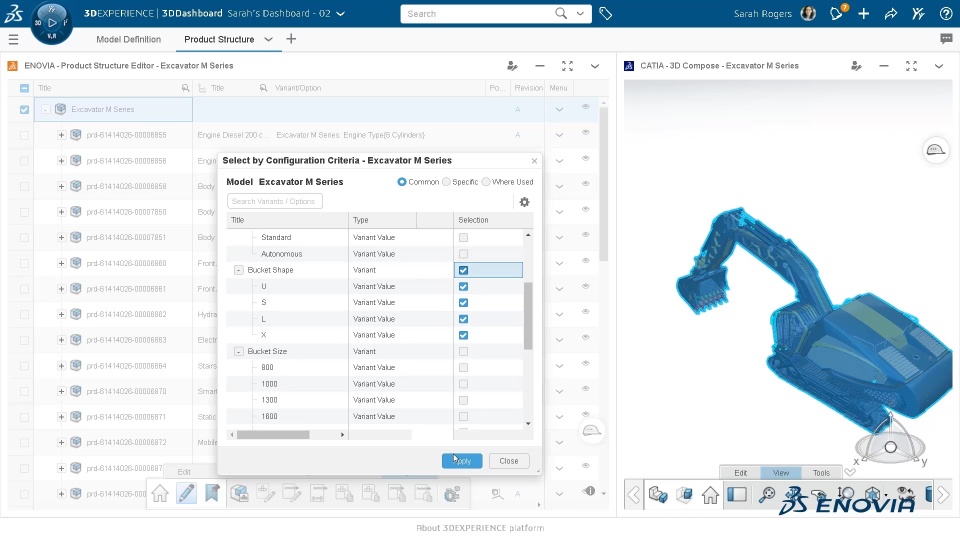Uncheck the S variant value checkbox
Screen dimensions: 960x540
click(x=463, y=302)
